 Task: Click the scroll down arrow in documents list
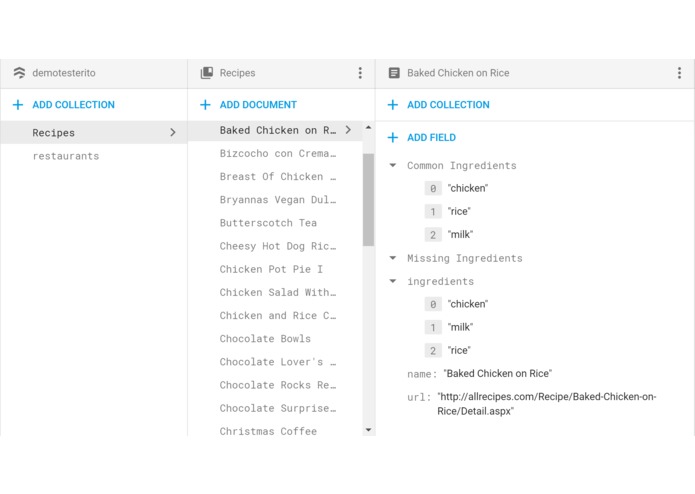click(368, 430)
